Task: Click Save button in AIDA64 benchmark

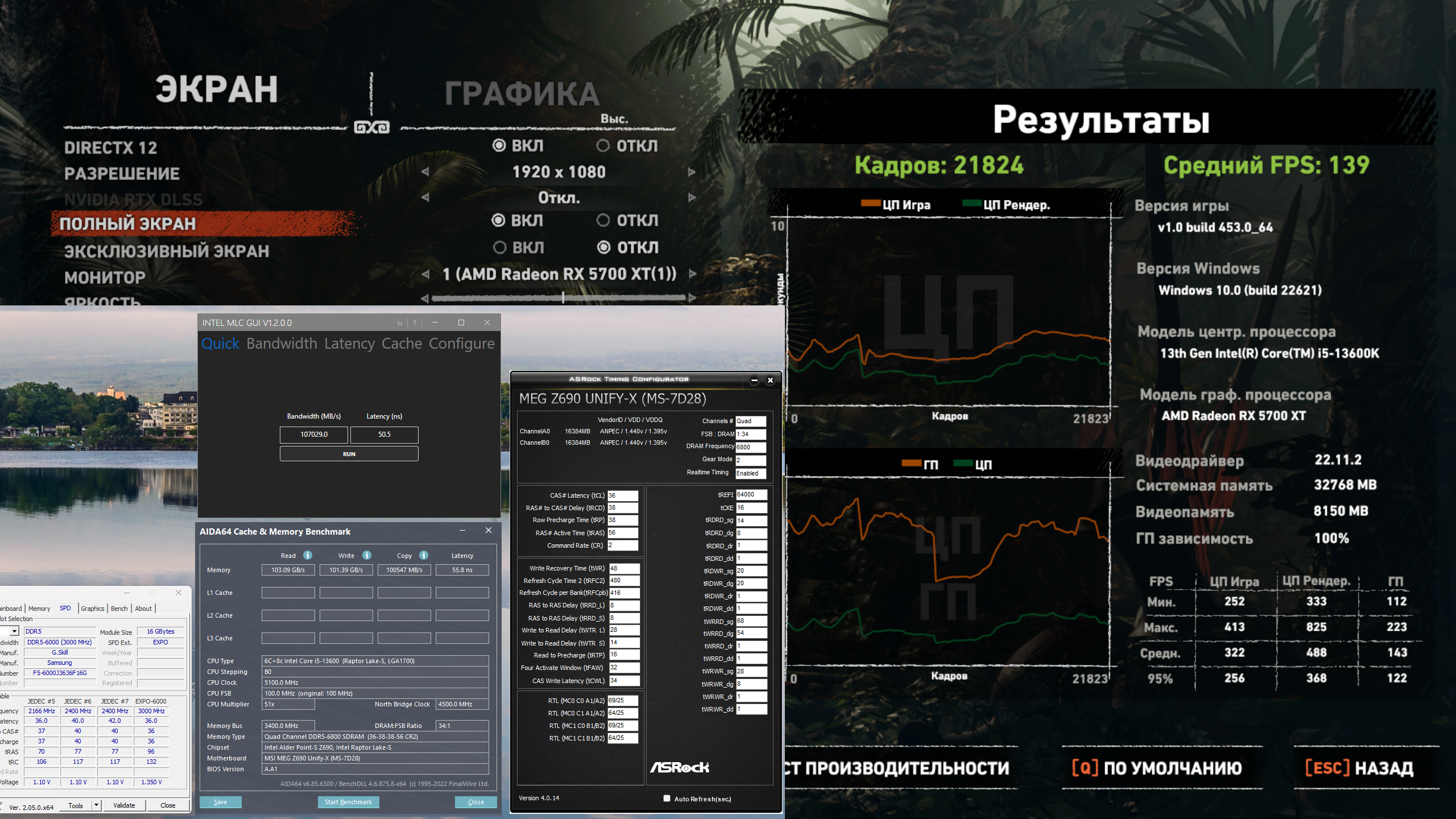Action: [220, 802]
